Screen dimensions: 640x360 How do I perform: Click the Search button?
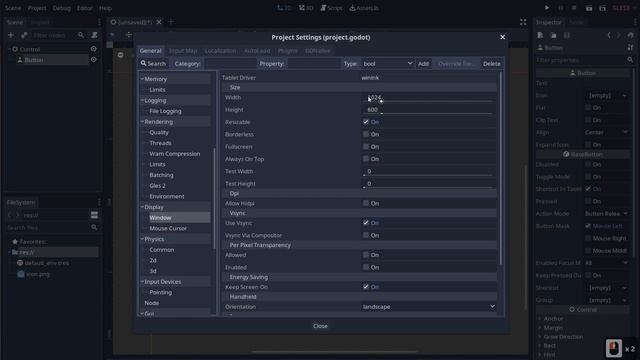[x=153, y=64]
